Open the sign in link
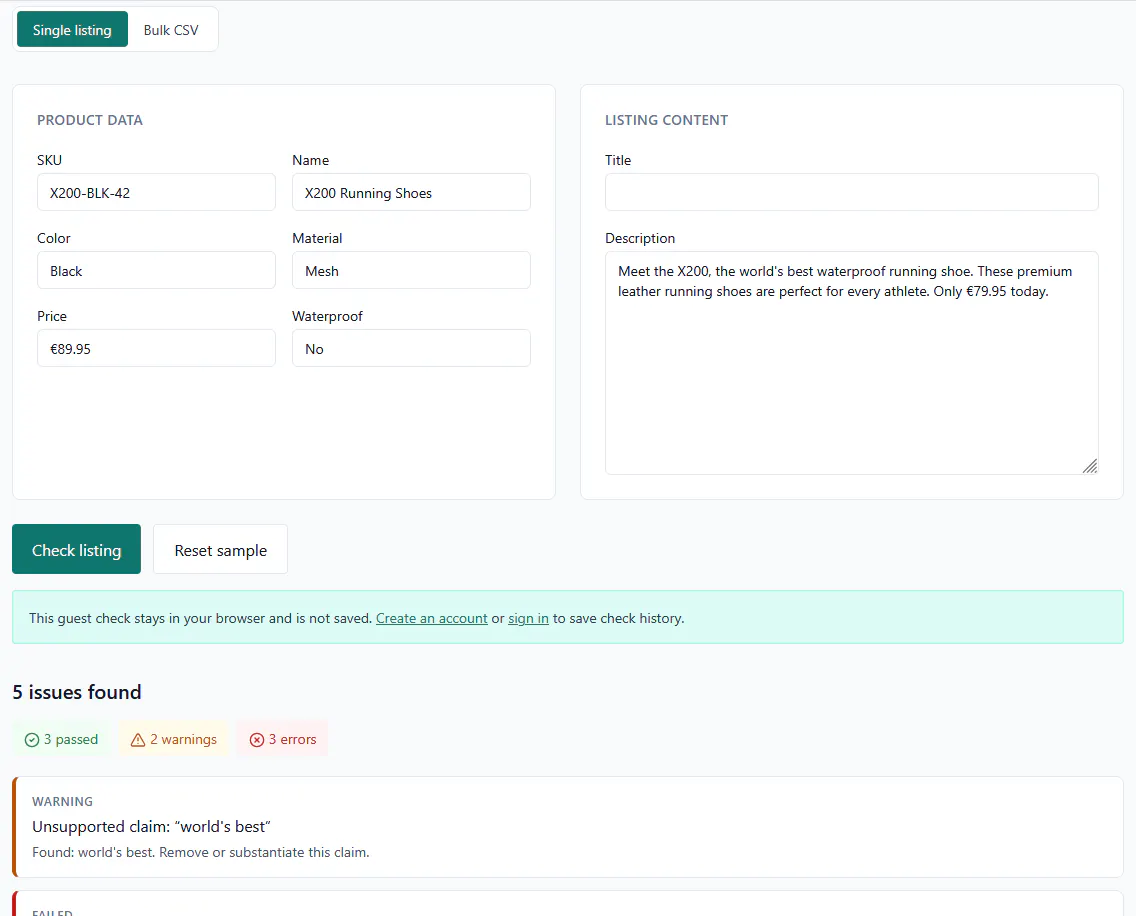The width and height of the screenshot is (1136, 916). 528,618
